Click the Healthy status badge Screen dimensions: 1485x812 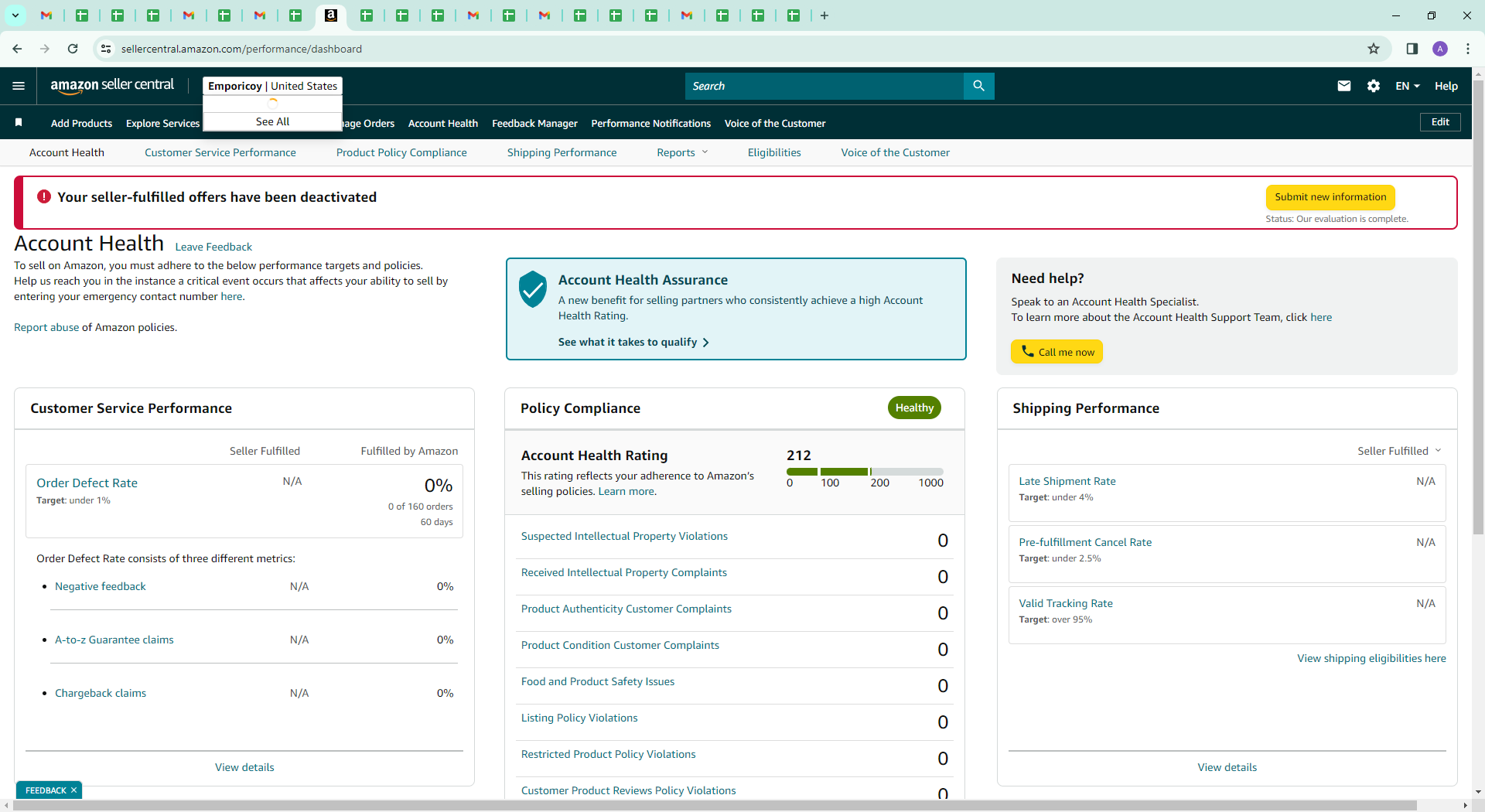914,408
